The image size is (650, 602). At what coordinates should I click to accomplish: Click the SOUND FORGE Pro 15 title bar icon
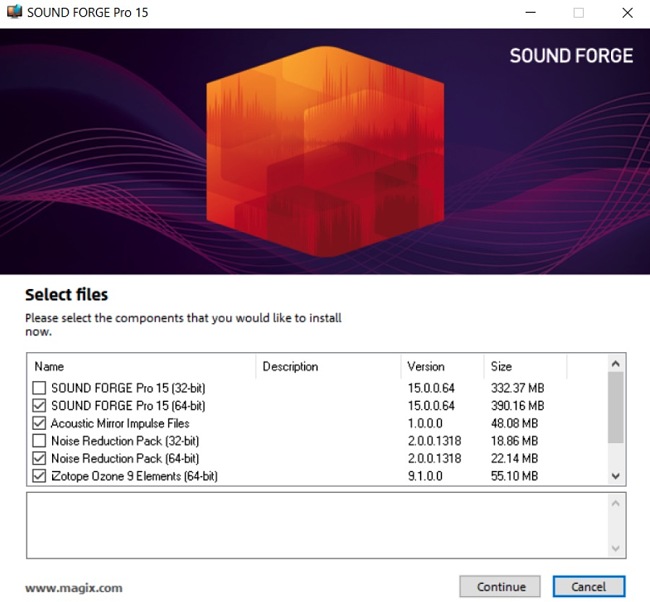click(x=15, y=12)
